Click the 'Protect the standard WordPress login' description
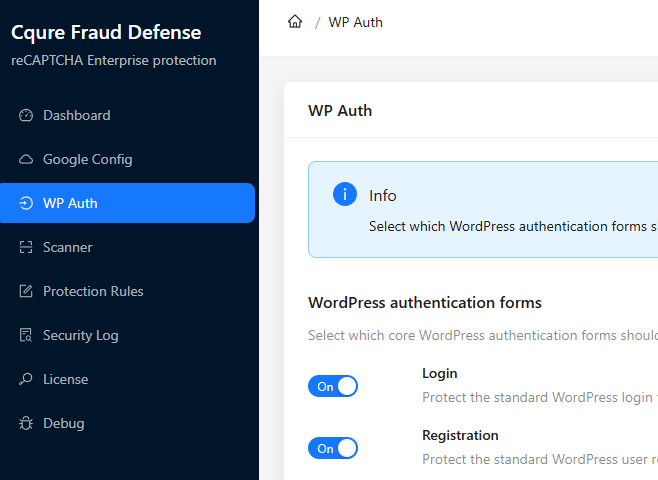658x480 pixels. [540, 397]
